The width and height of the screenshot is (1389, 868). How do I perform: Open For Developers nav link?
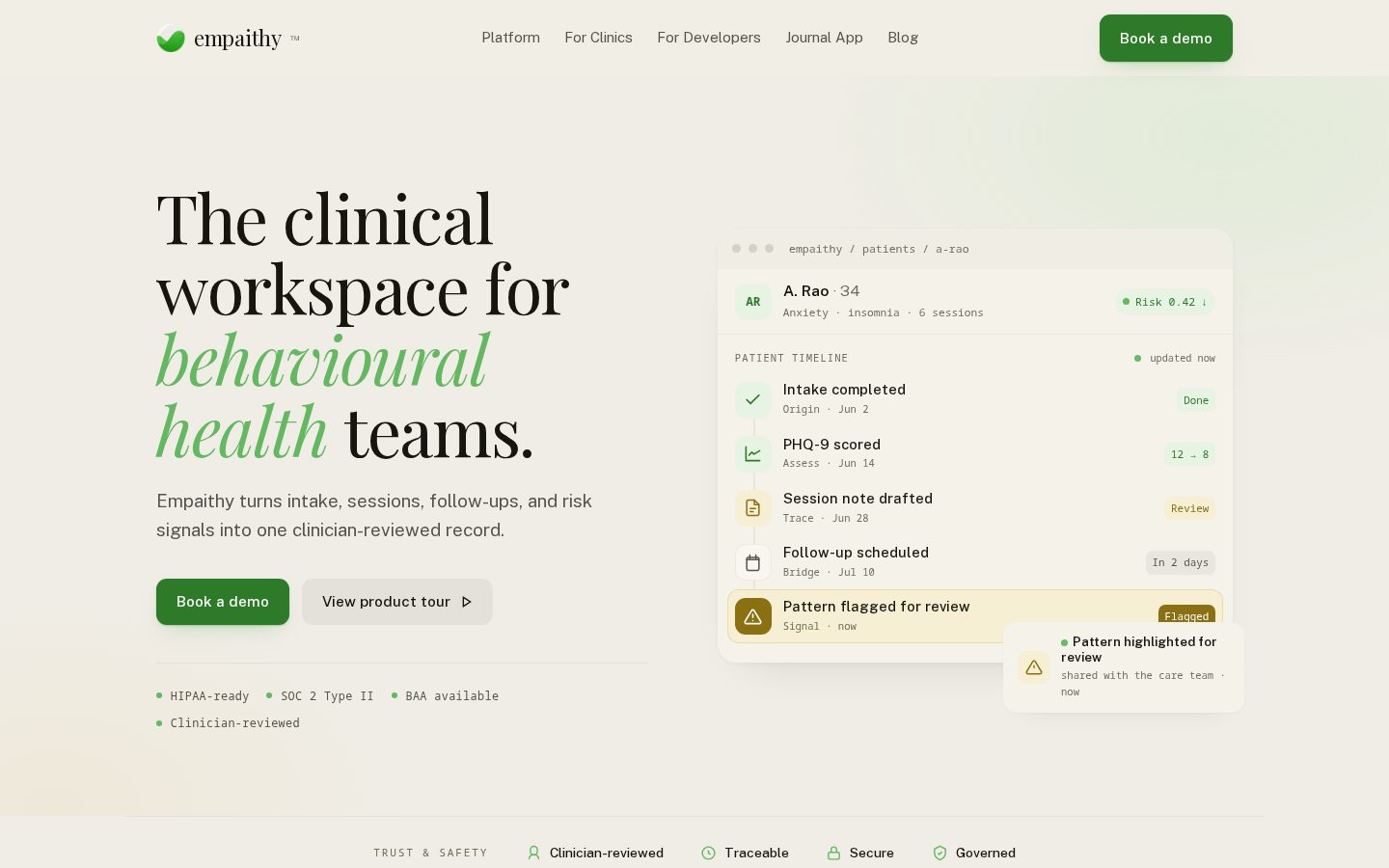point(709,38)
